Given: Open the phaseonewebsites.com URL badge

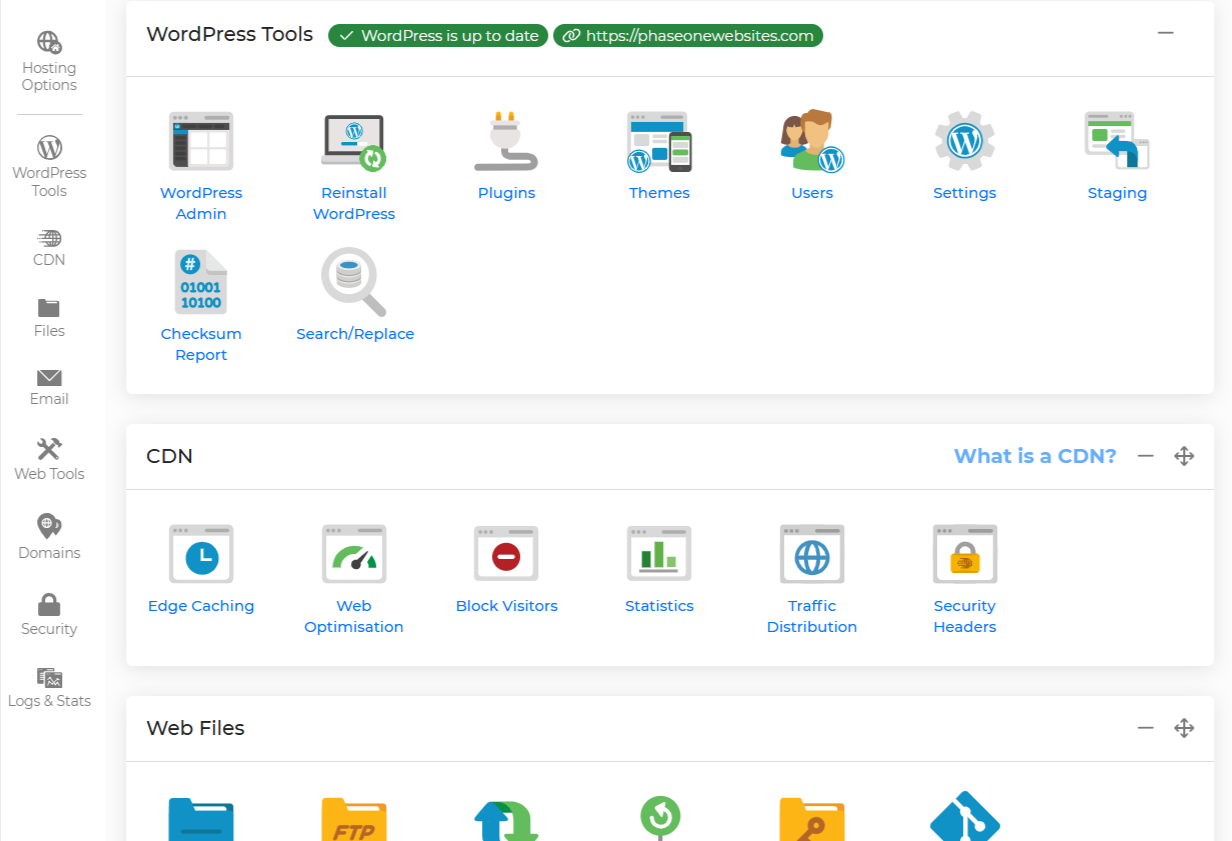Looking at the screenshot, I should point(688,36).
